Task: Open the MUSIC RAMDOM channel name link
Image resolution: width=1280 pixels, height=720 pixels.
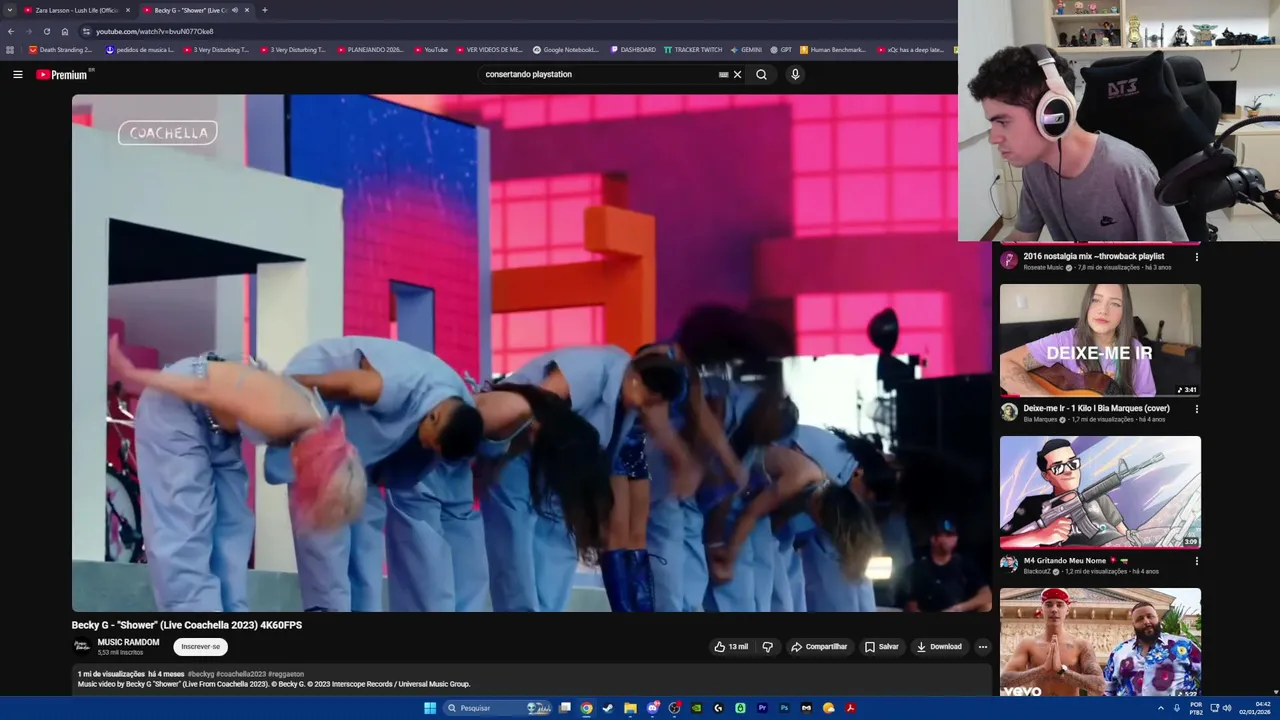Action: [x=128, y=642]
